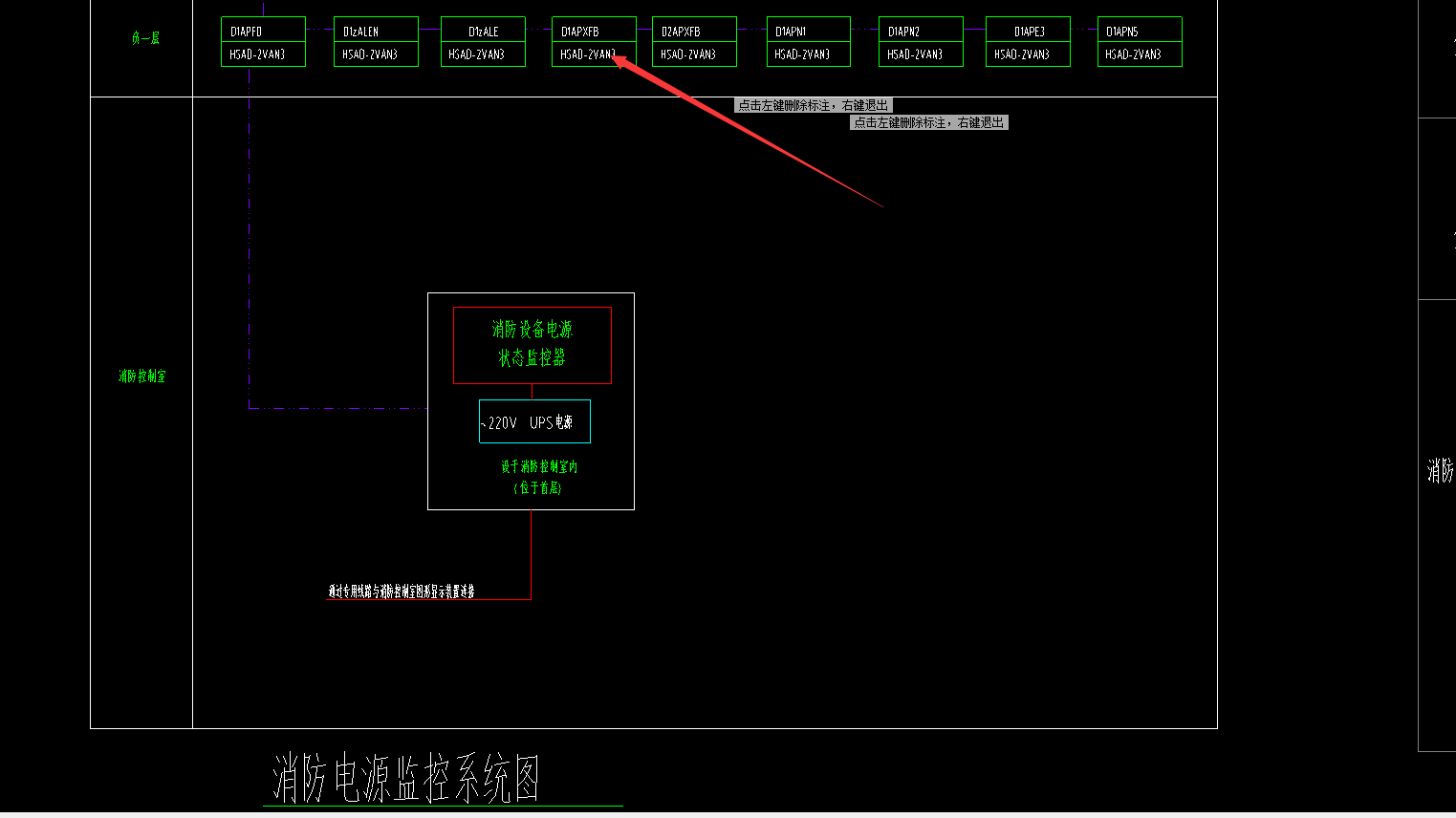Select the D1APN5 box label
Viewport: 1456px width, 818px height.
tap(1121, 32)
